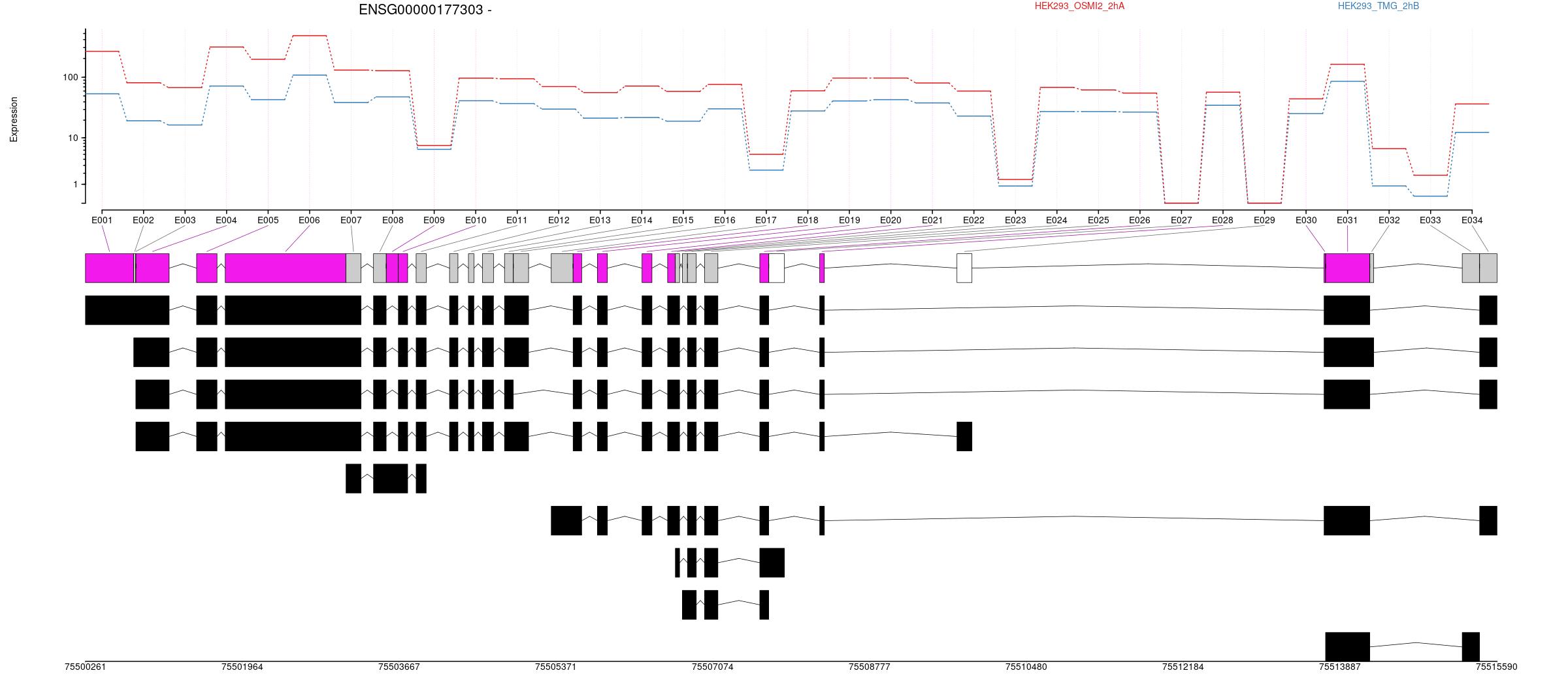Click exon label E019
The height and width of the screenshot is (679, 1568).
(849, 220)
